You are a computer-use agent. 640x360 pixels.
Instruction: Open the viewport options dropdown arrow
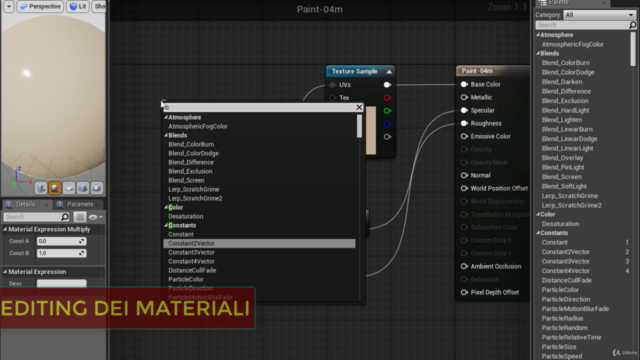9,7
